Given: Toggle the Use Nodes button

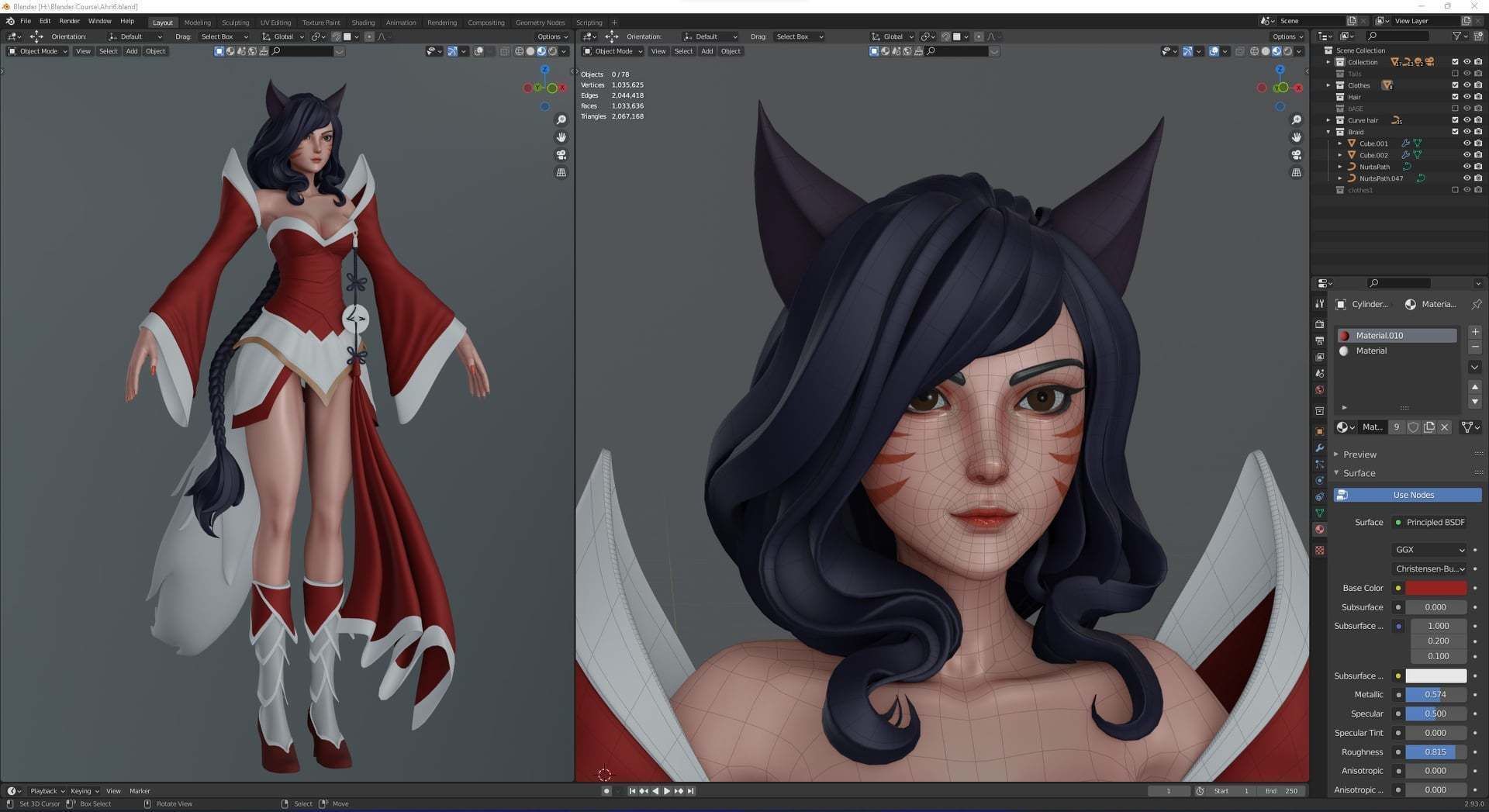Looking at the screenshot, I should pos(1408,495).
